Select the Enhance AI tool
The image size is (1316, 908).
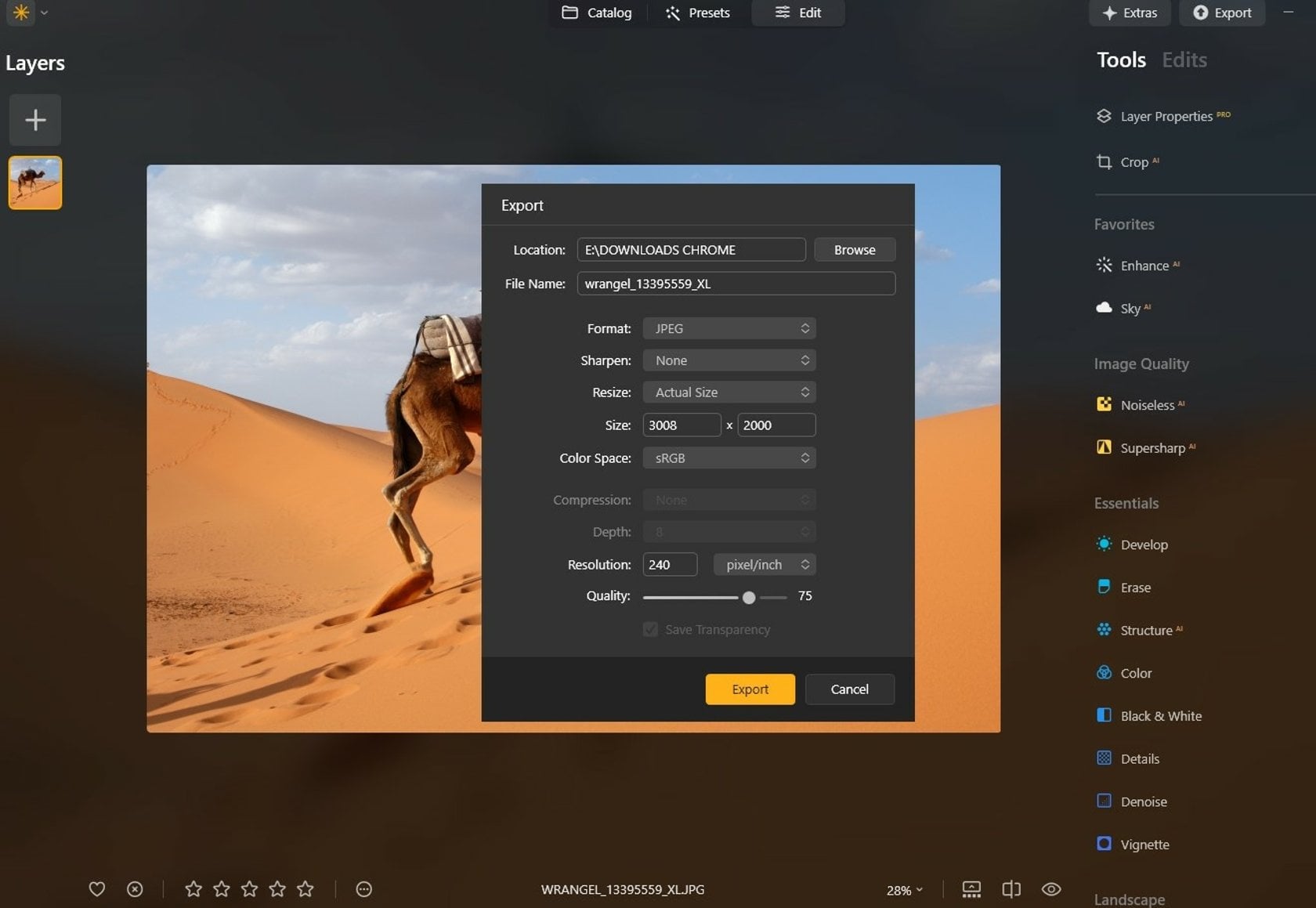[1144, 266]
